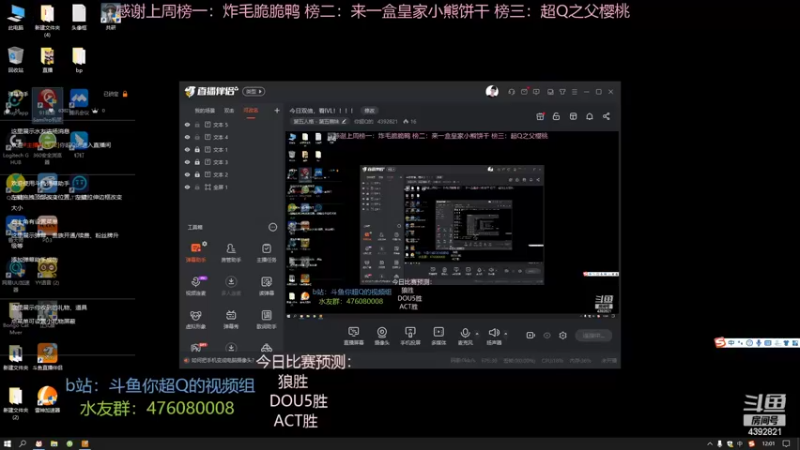This screenshot has width=800, height=450.
Task: Click the streamer avatar in title bar
Action: click(x=492, y=91)
